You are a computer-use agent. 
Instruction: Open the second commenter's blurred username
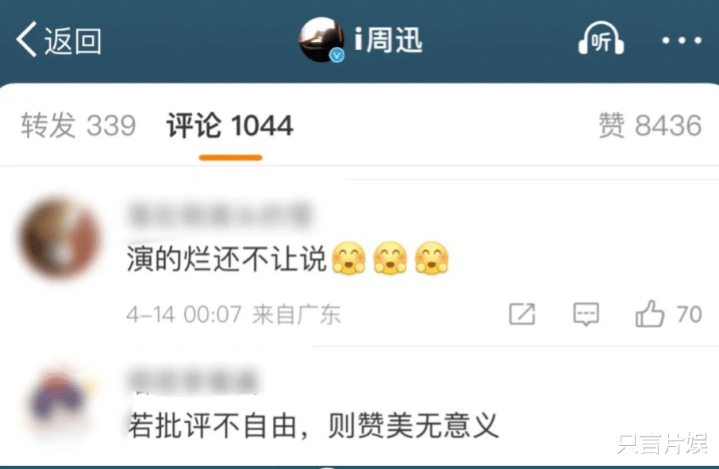[193, 380]
